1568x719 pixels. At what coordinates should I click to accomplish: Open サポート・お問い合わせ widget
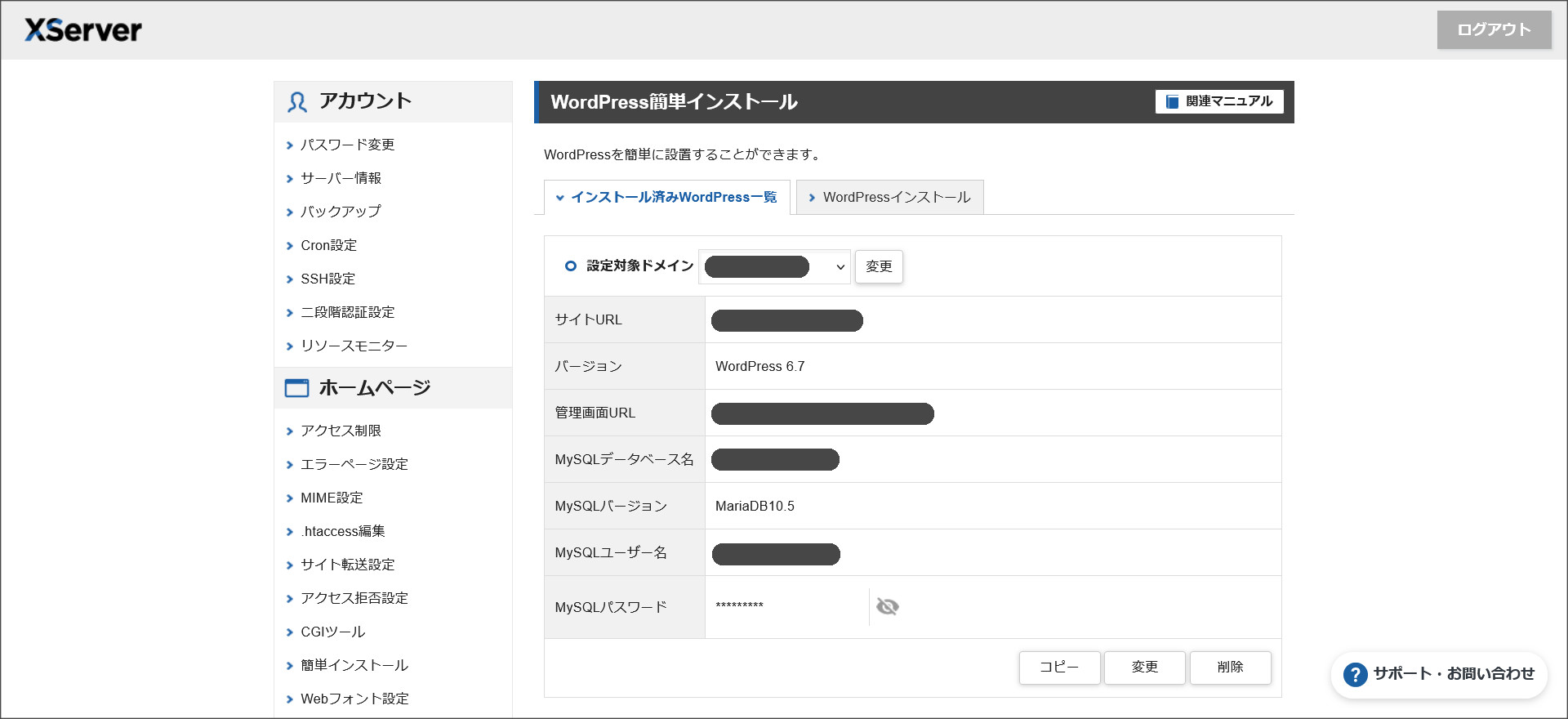tap(1439, 675)
